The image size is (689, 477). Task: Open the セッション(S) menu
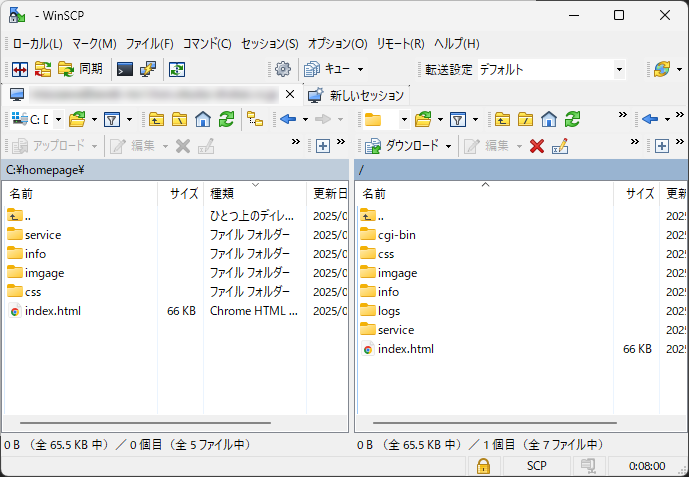[269, 44]
